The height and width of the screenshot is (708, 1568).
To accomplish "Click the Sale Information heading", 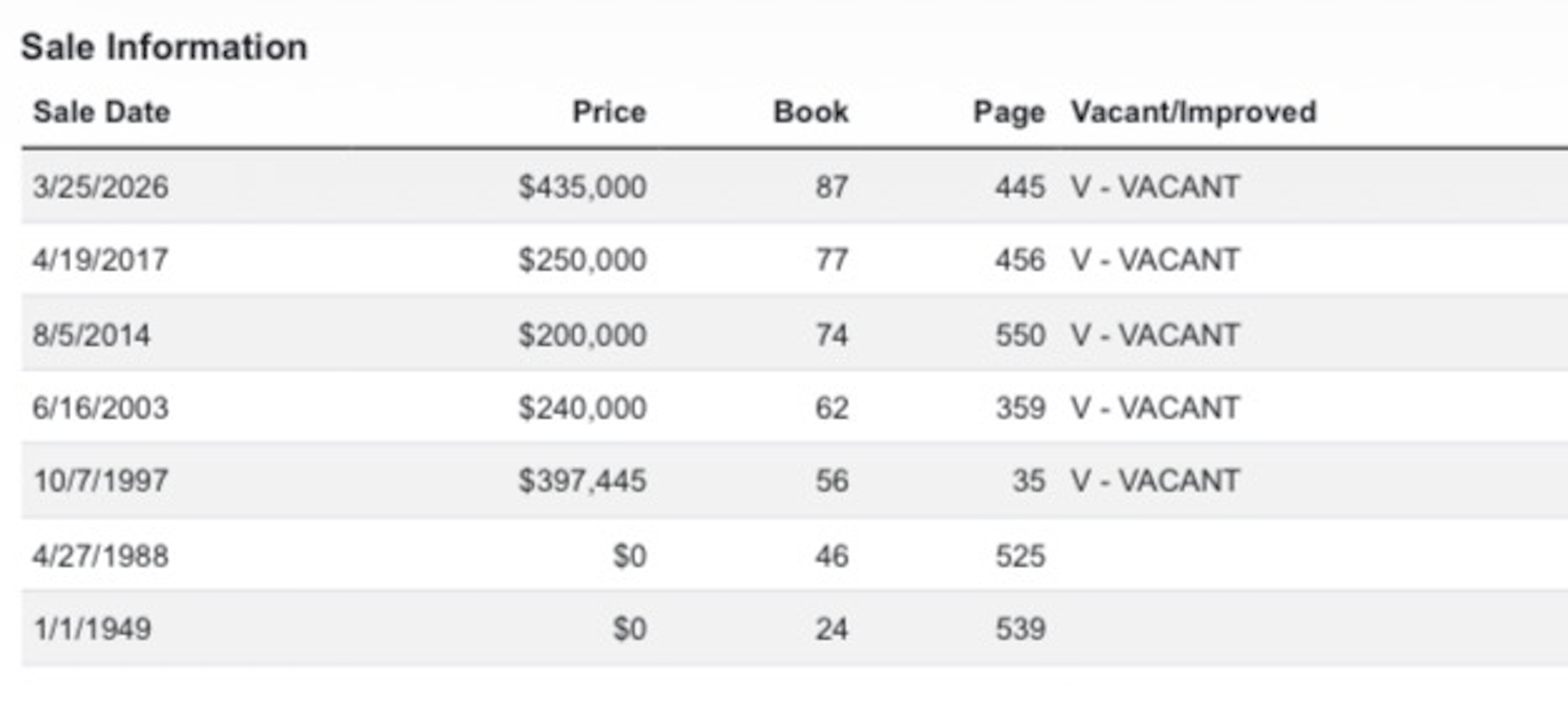I will point(164,47).
